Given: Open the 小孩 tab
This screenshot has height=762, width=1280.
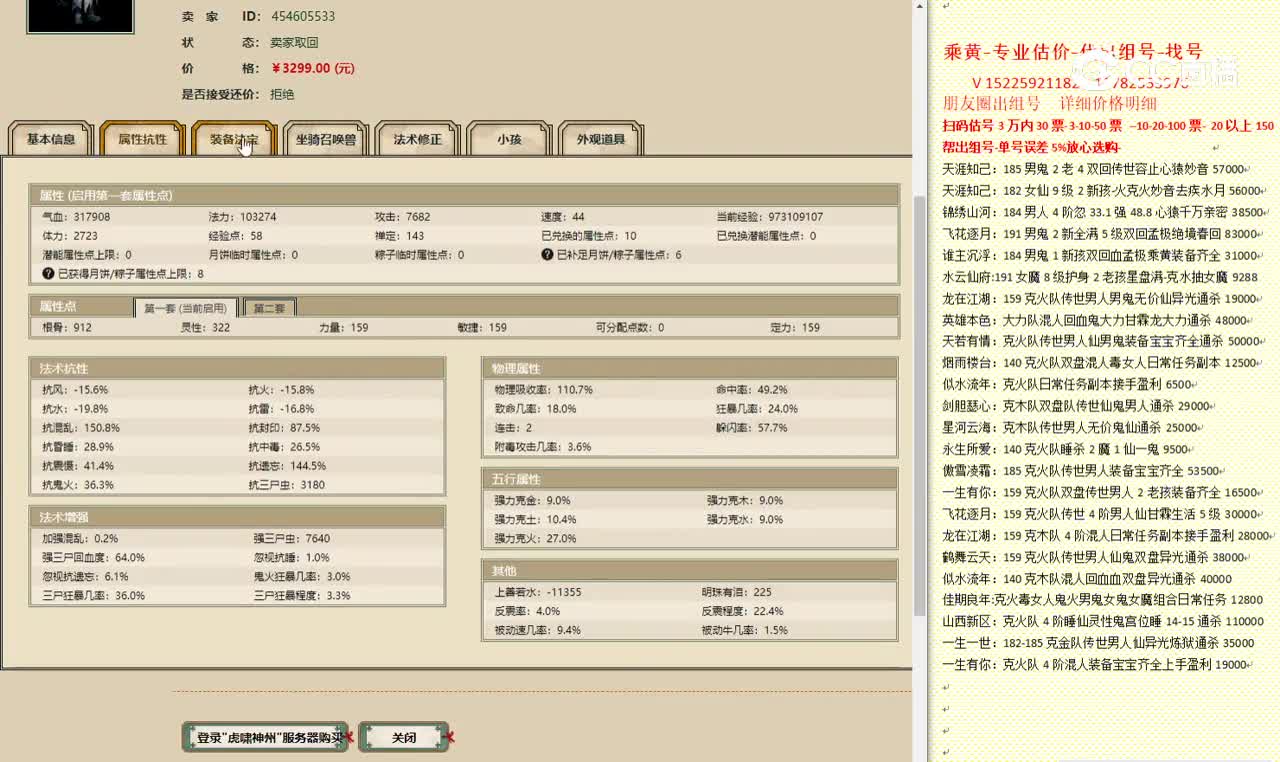Looking at the screenshot, I should 509,139.
